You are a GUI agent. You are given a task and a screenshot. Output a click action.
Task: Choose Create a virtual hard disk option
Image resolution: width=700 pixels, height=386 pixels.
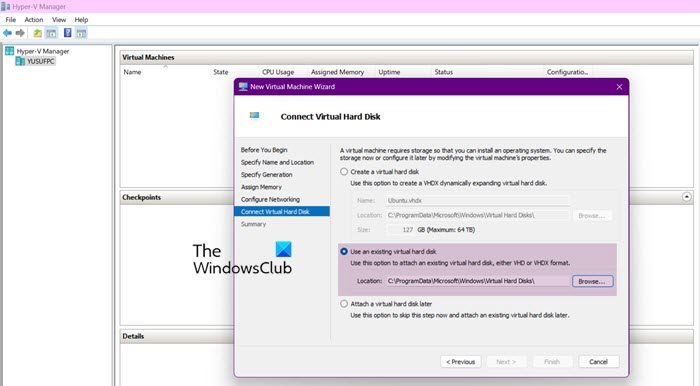(x=344, y=171)
